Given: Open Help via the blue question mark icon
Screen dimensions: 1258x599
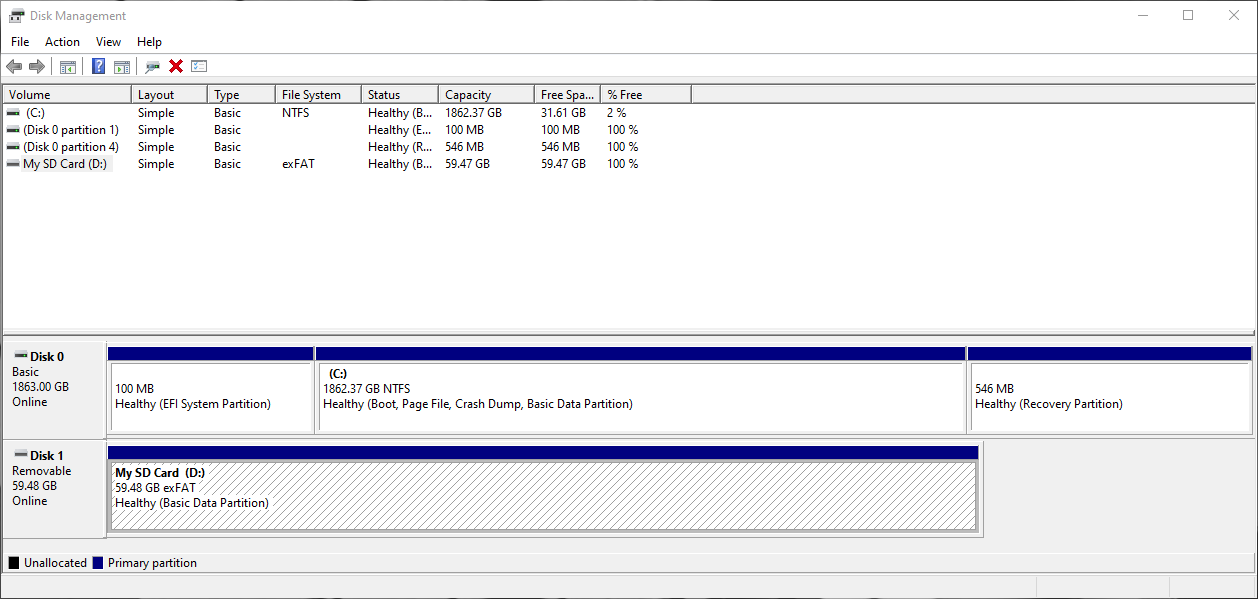Looking at the screenshot, I should (99, 67).
